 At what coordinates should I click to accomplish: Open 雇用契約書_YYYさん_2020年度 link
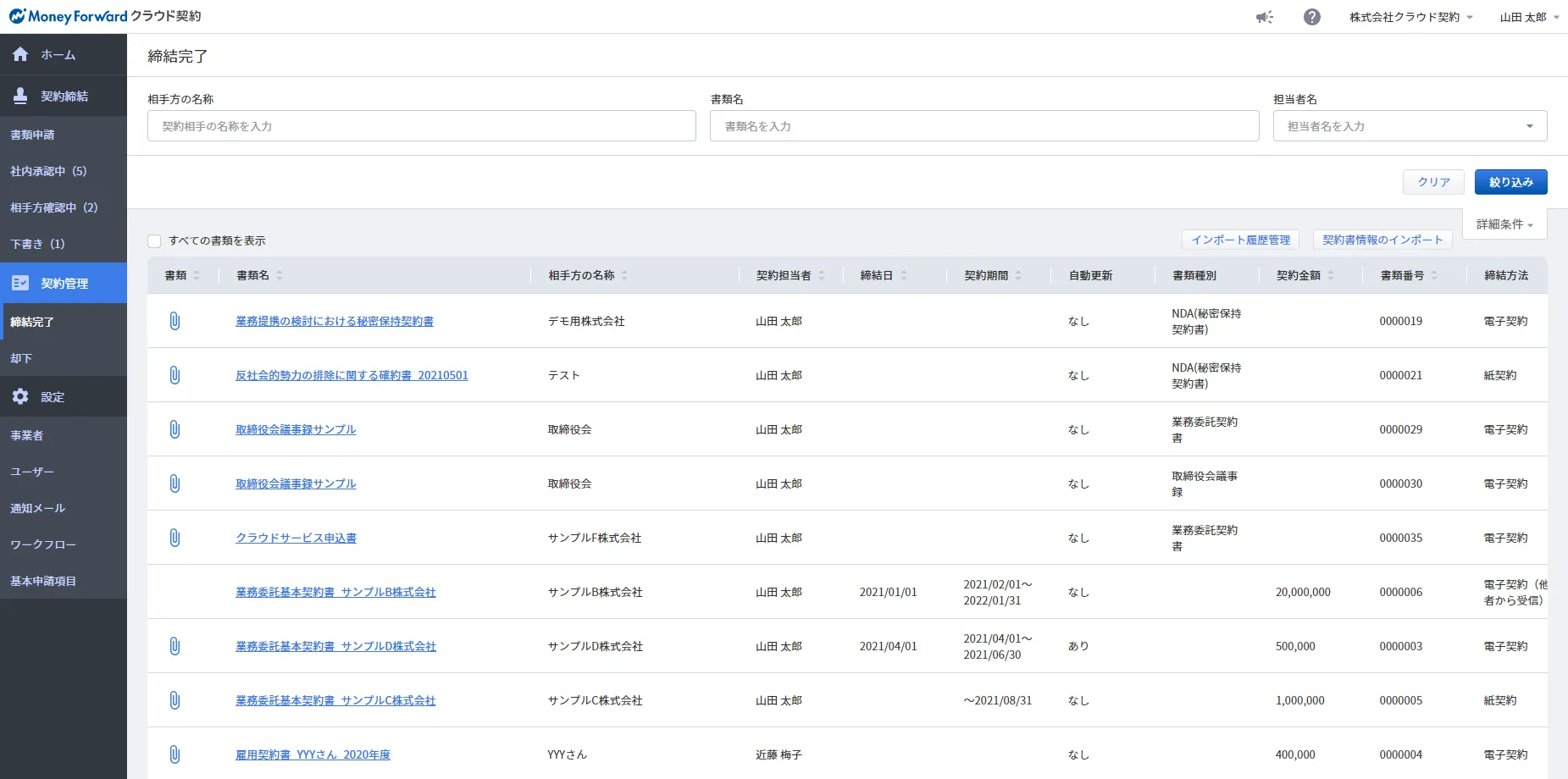(x=313, y=754)
